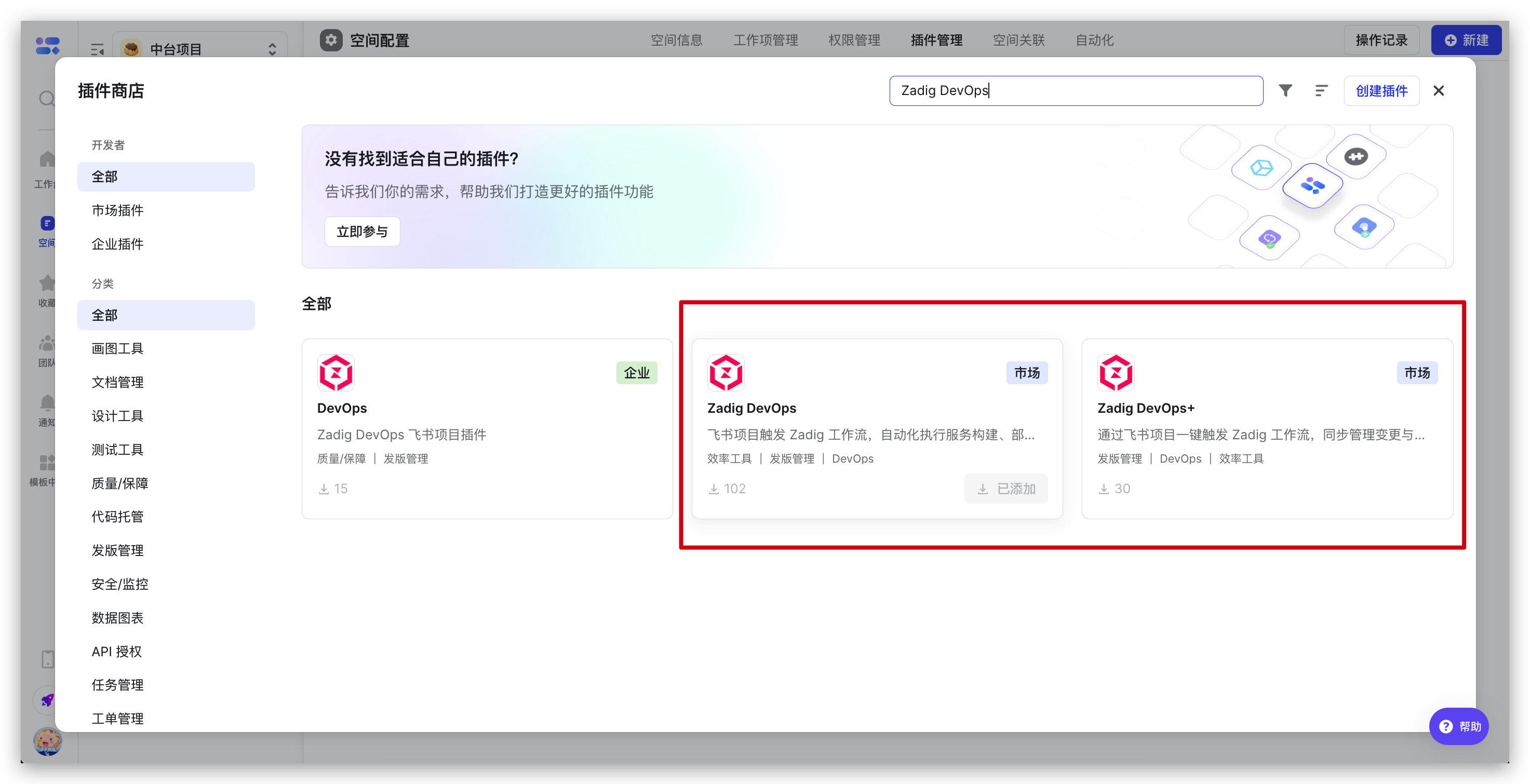This screenshot has height=784, width=1530.
Task: Collapse the sidebar with the toggle icon
Action: 98,49
